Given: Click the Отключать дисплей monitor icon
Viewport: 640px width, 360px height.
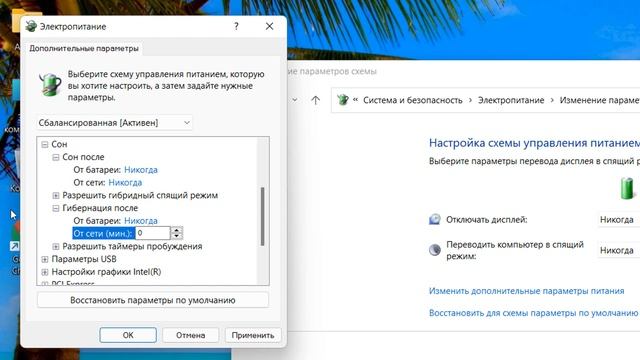Looking at the screenshot, I should [435, 220].
